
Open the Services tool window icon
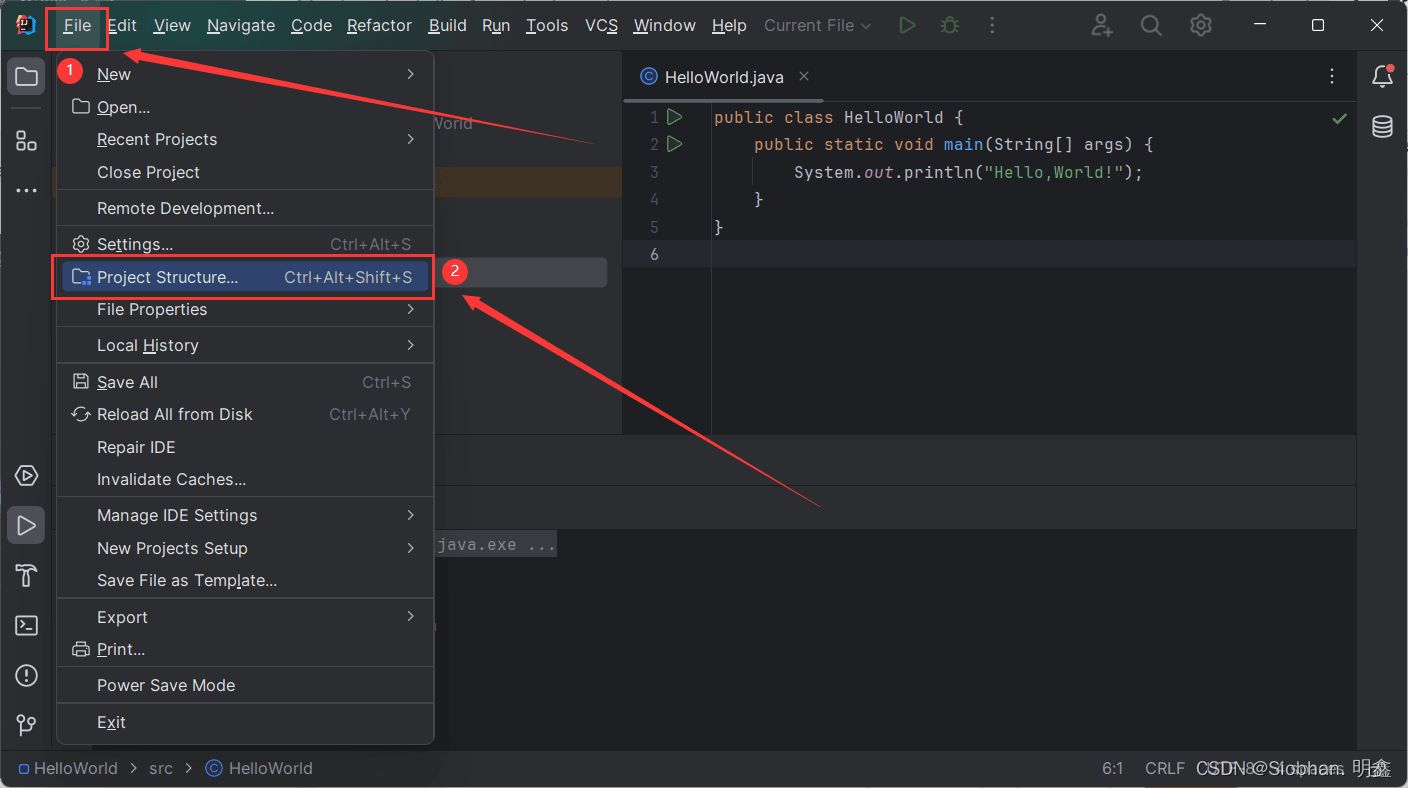26,475
